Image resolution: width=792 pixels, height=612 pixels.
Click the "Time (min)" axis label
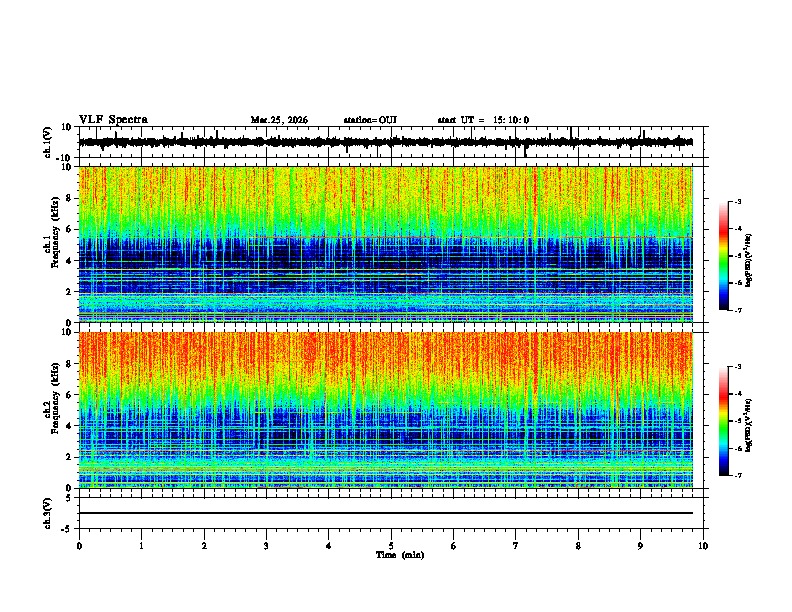[400, 555]
